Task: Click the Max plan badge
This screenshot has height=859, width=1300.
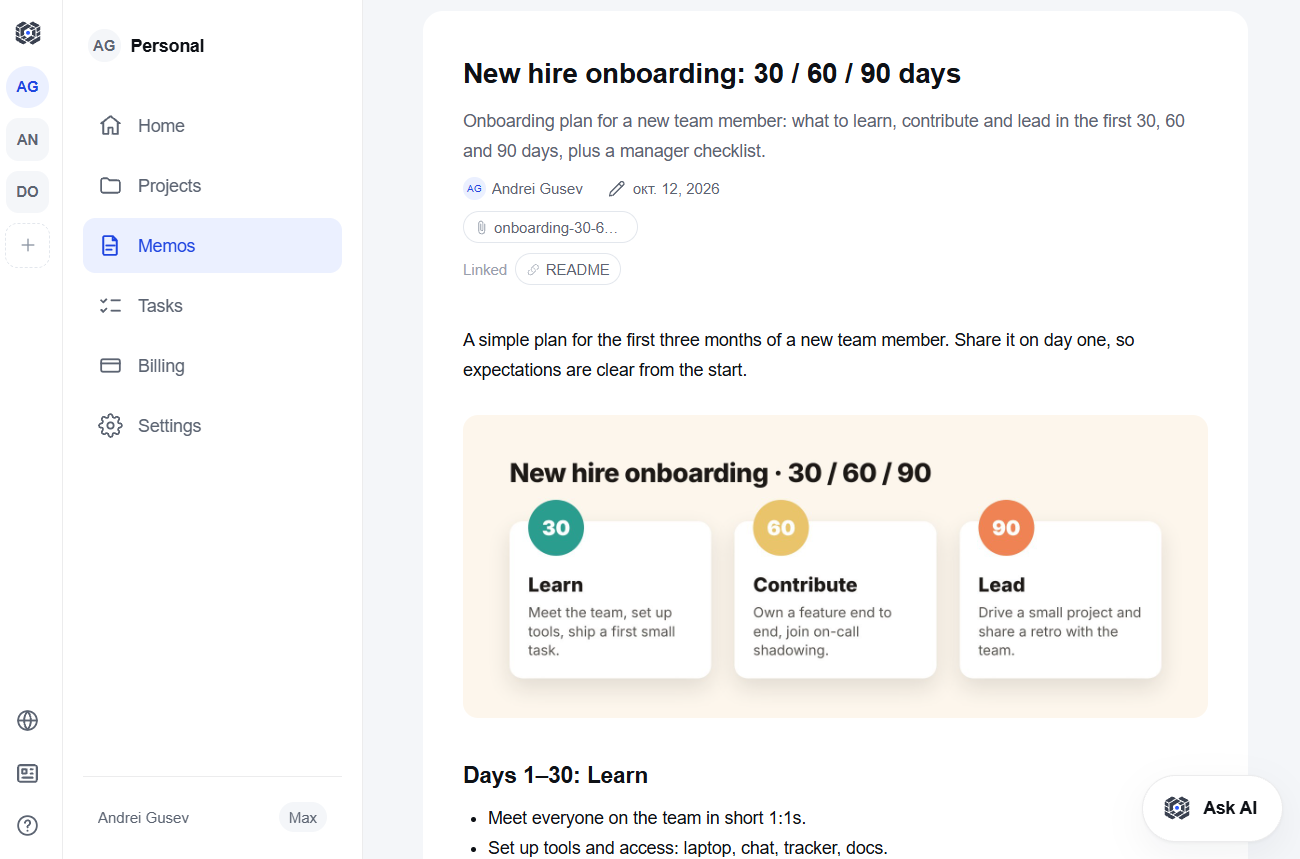Action: (x=303, y=818)
